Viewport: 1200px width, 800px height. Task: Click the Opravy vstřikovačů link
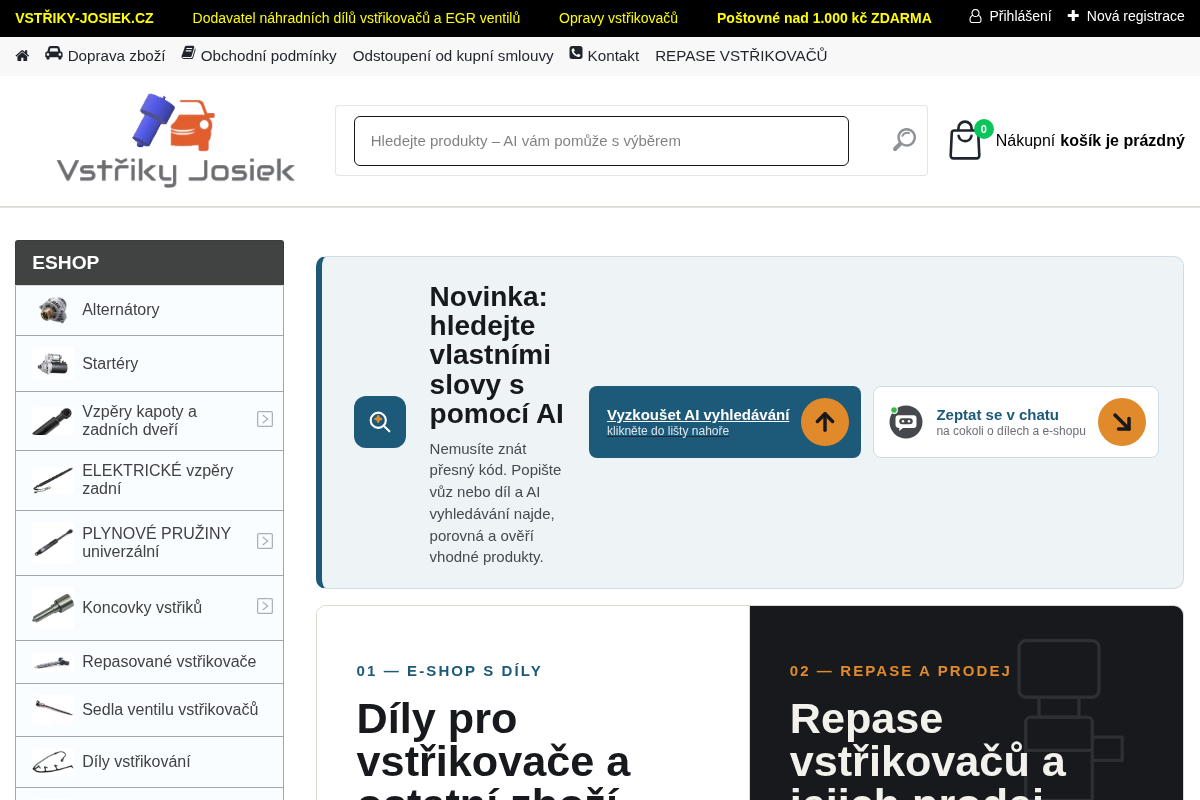point(618,18)
